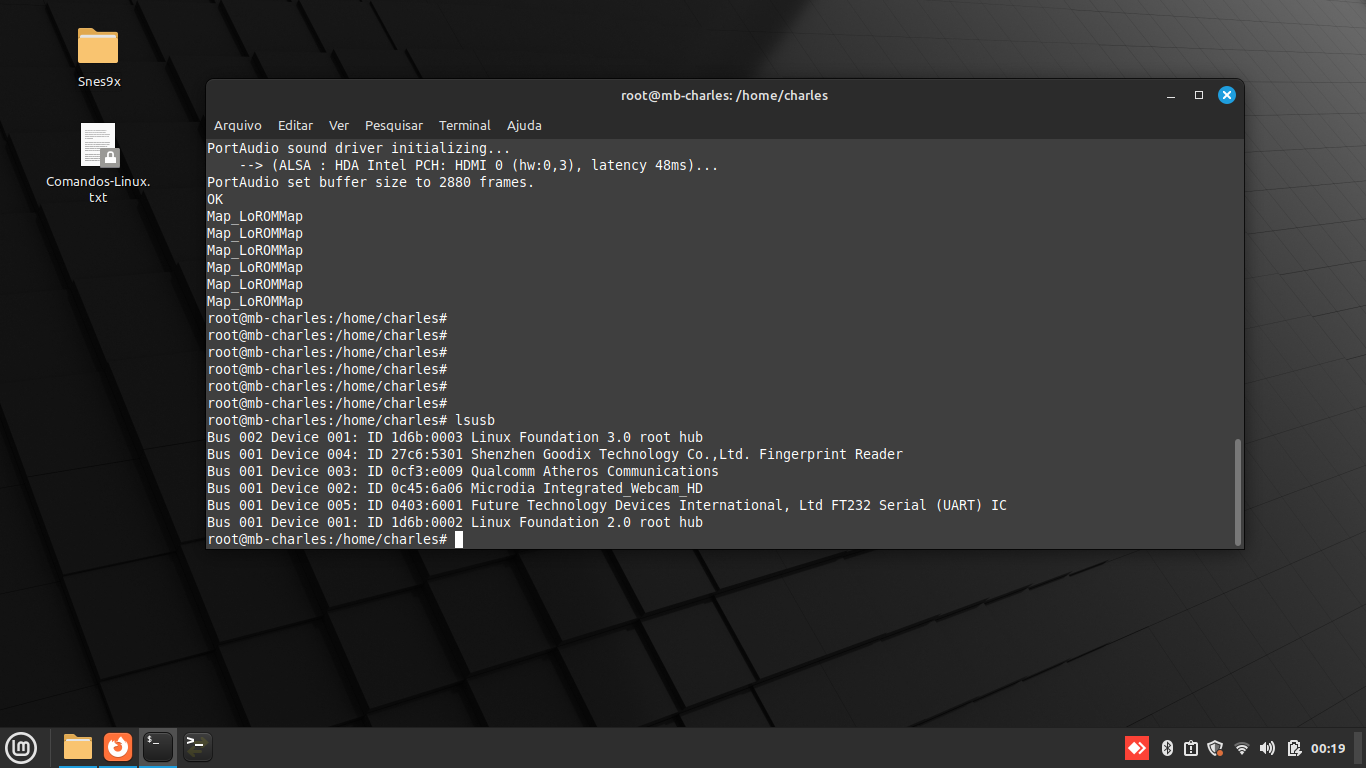Open the Arquivo menu
Screen dimensions: 1366x768
point(238,125)
